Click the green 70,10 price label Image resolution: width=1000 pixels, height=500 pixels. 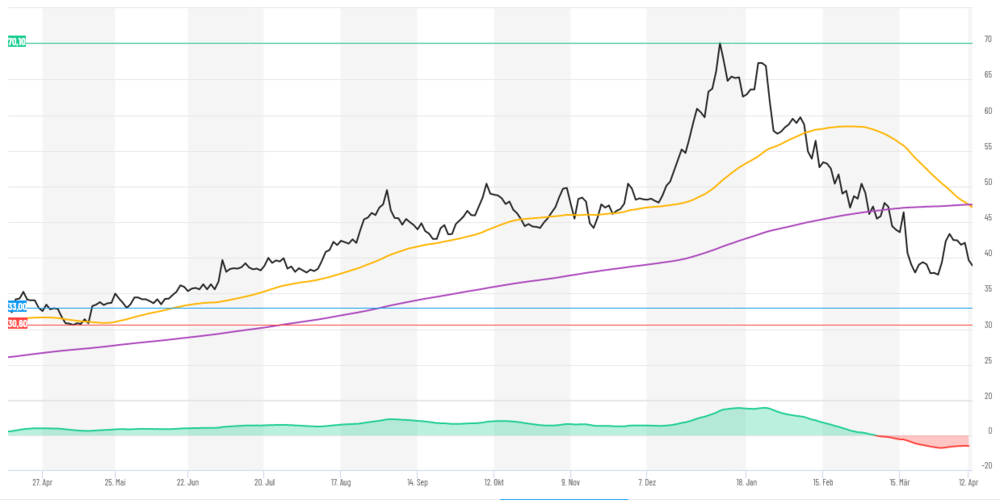tap(17, 43)
